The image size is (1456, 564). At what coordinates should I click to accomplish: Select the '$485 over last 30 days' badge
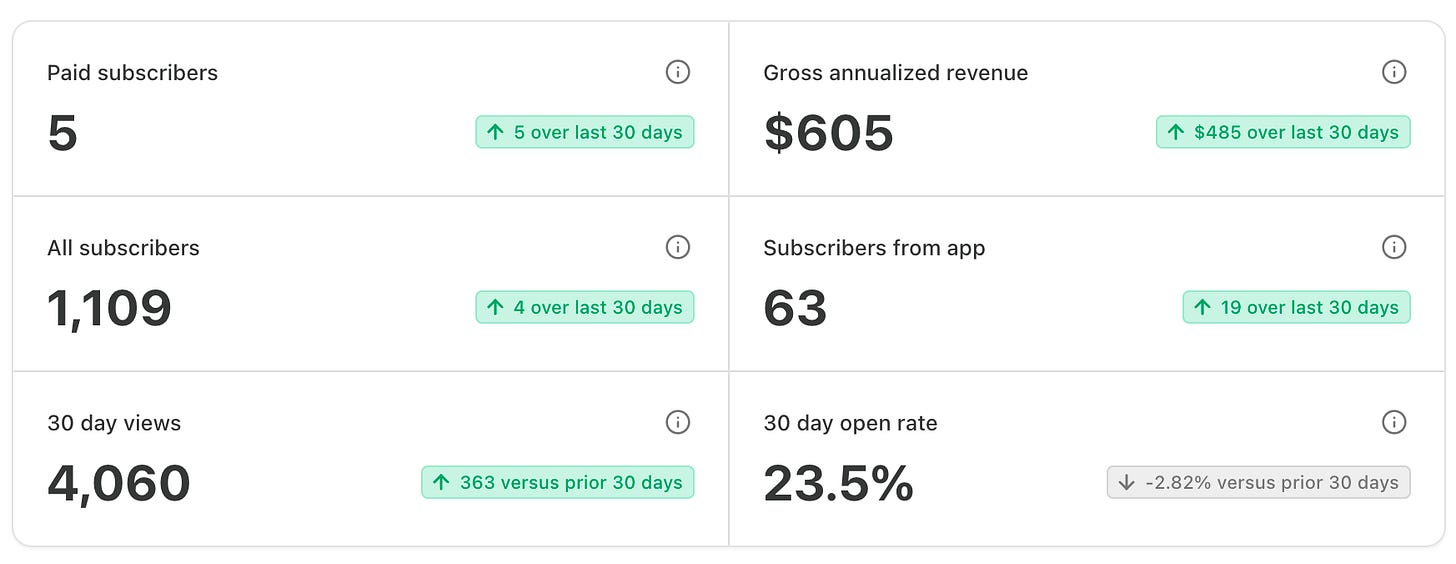click(1283, 132)
